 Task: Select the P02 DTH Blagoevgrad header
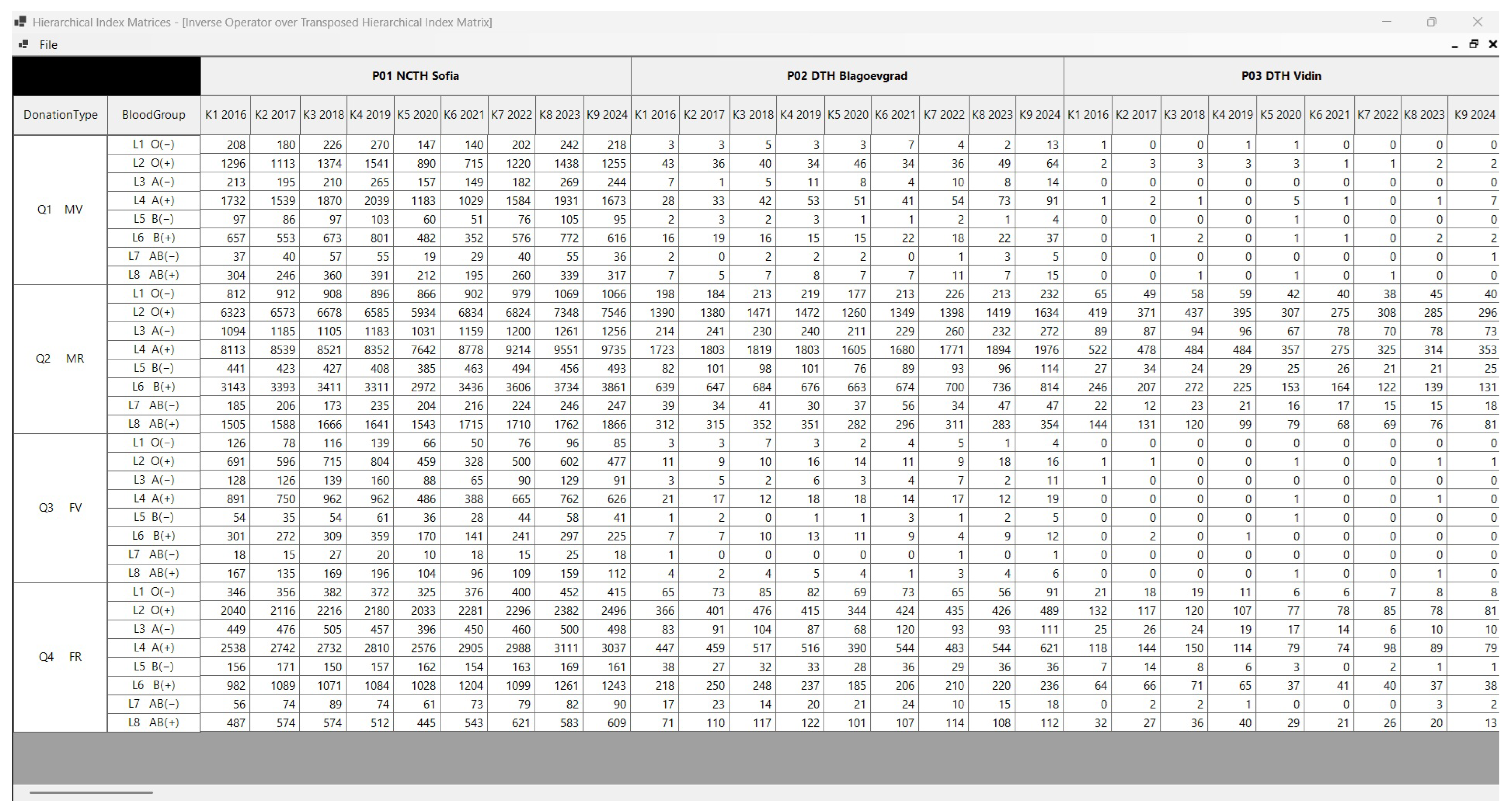pos(846,76)
